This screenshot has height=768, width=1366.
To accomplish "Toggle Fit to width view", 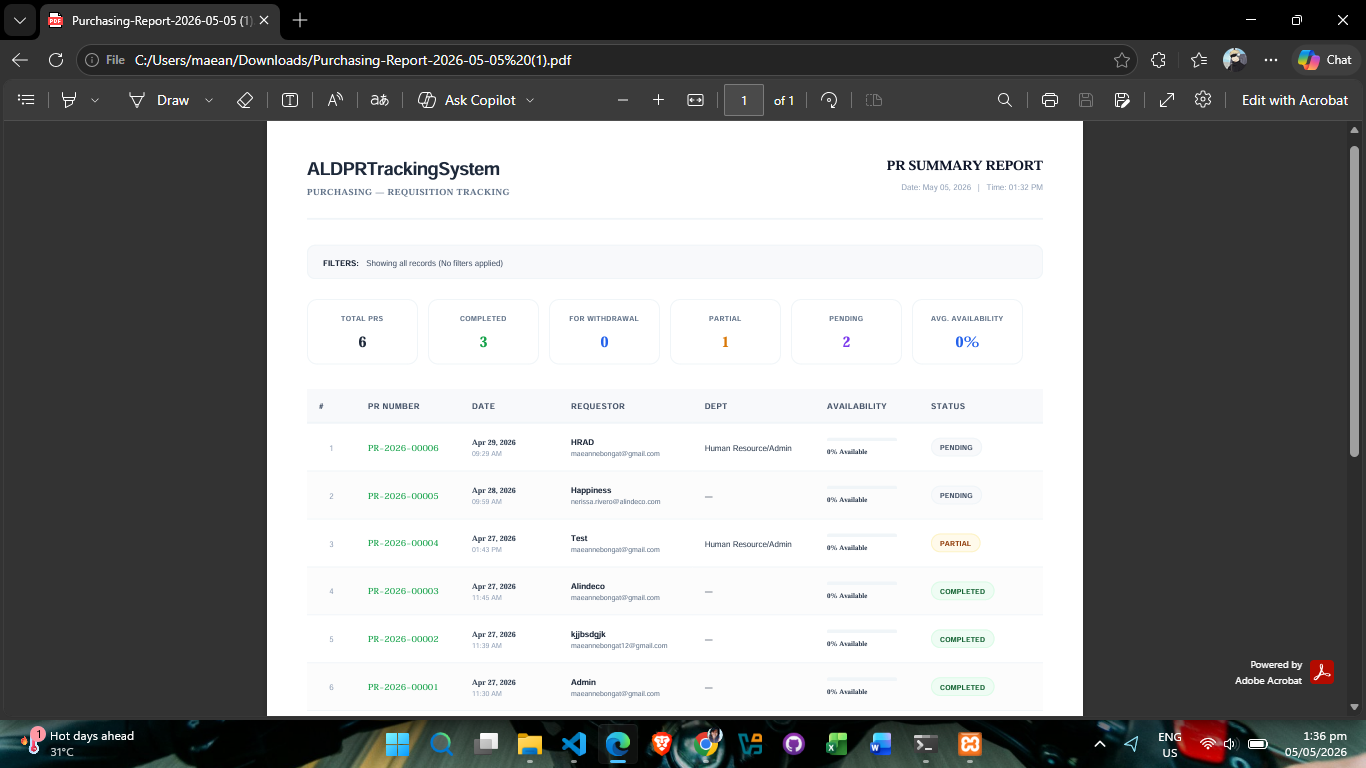I will [696, 100].
